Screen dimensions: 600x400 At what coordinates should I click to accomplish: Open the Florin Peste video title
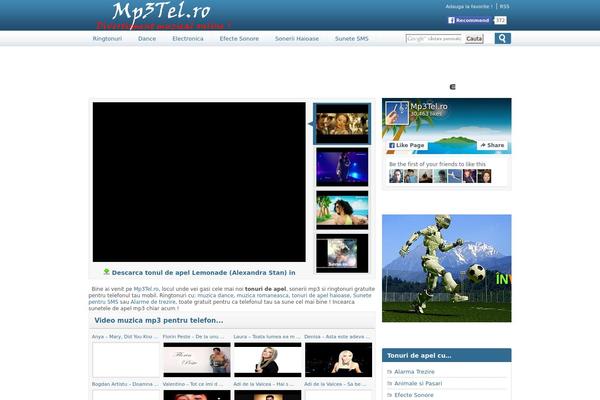pos(193,337)
